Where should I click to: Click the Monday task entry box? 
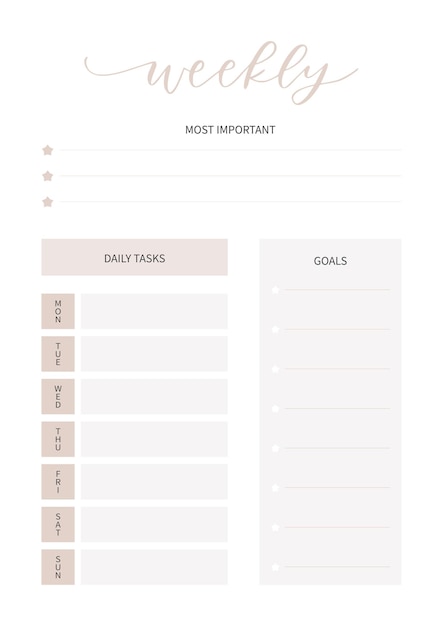154,311
